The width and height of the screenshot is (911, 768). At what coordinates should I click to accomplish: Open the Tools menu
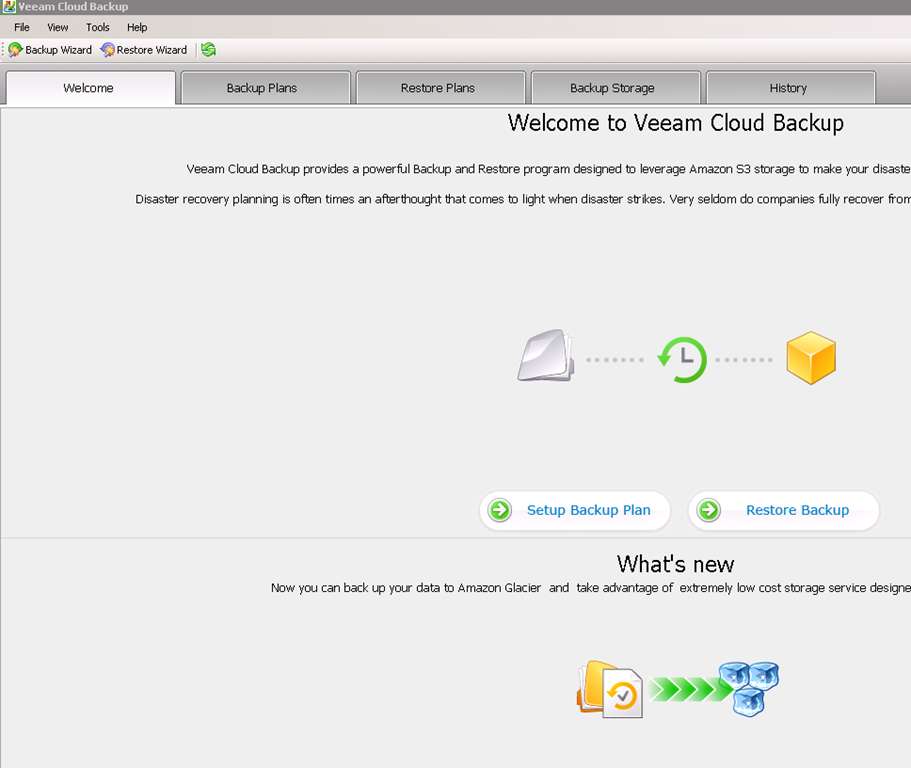[x=98, y=28]
